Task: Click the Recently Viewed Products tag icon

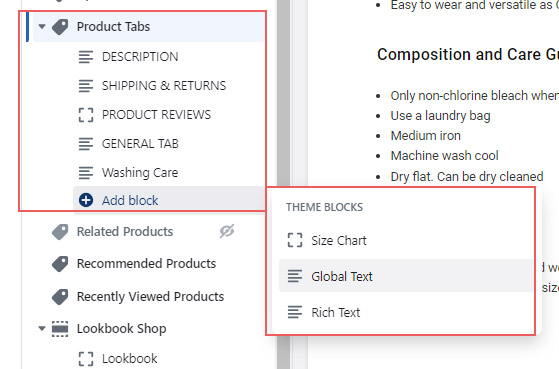Action: click(60, 297)
